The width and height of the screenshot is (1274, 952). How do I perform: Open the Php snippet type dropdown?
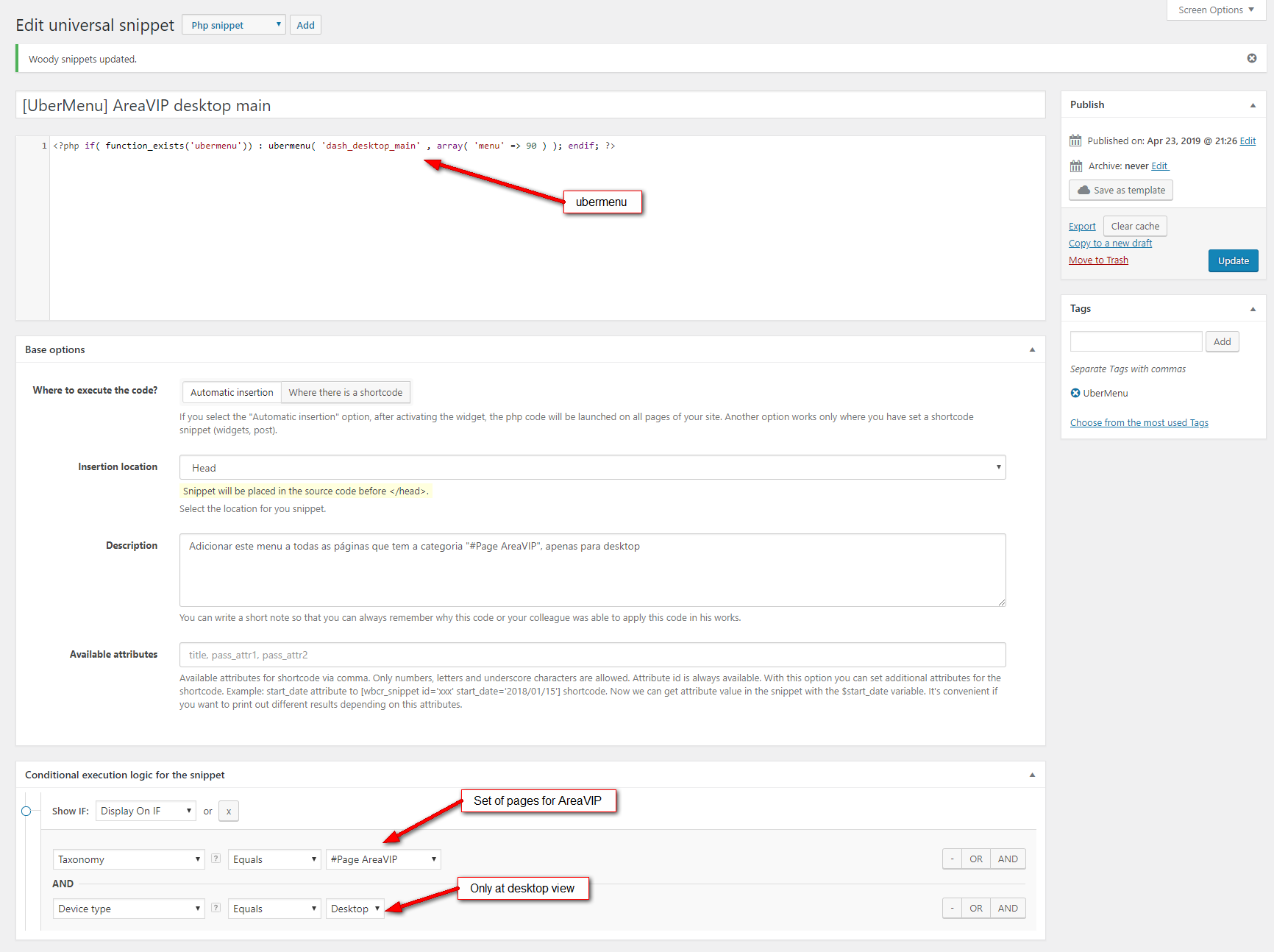coord(233,25)
